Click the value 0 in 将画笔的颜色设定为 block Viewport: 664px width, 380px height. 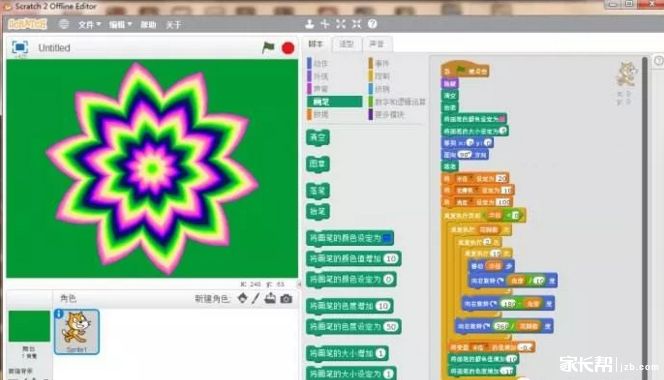(x=388, y=279)
